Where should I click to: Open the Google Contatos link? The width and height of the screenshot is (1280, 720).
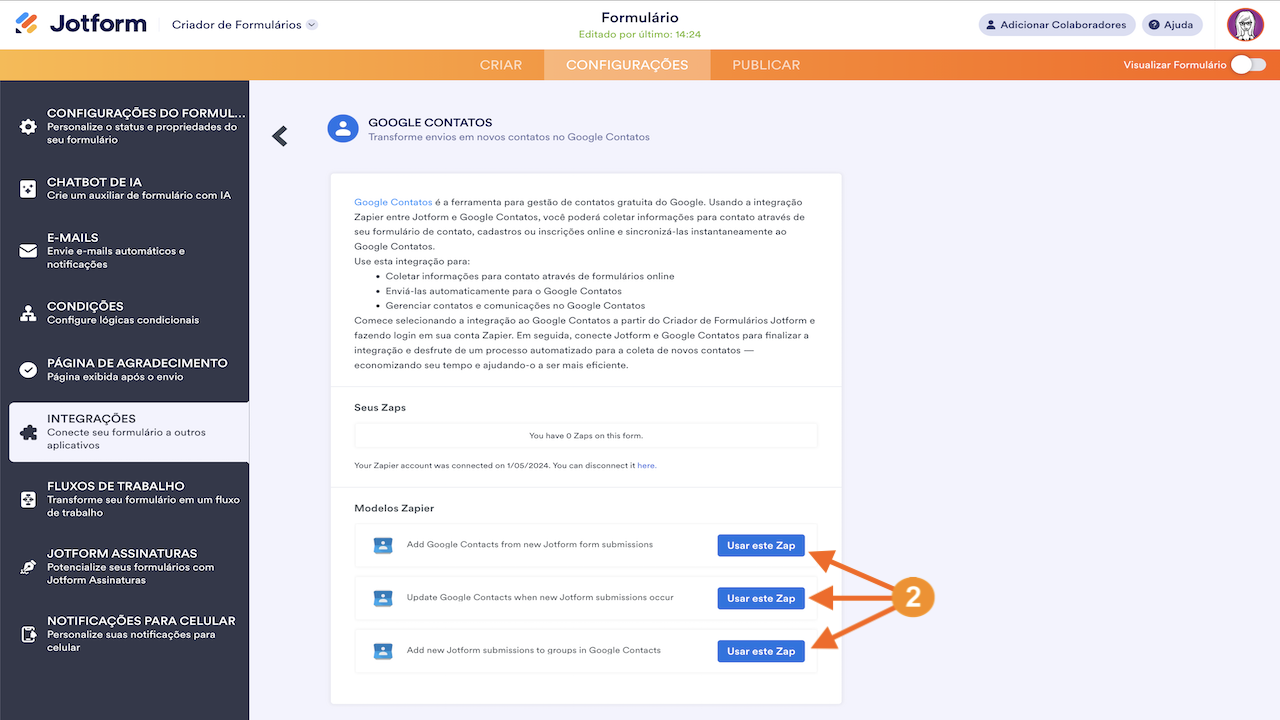(393, 202)
